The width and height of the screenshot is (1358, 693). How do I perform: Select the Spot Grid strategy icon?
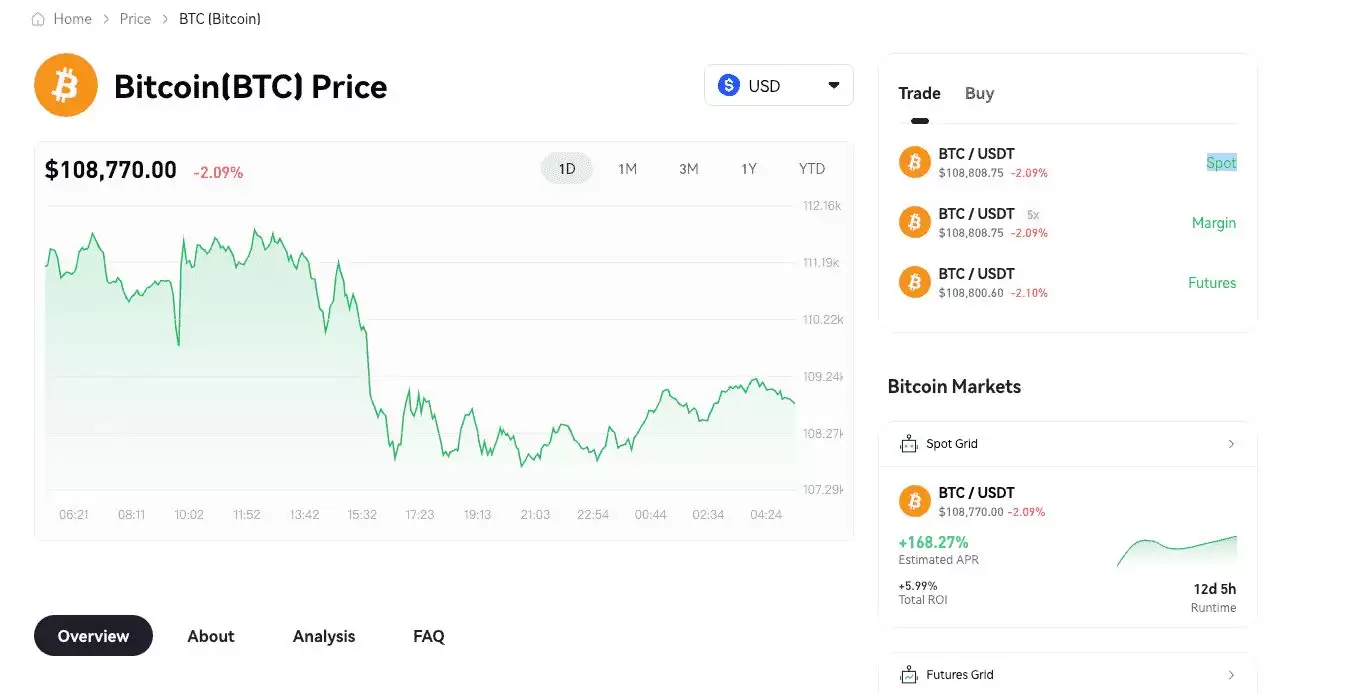(x=908, y=443)
